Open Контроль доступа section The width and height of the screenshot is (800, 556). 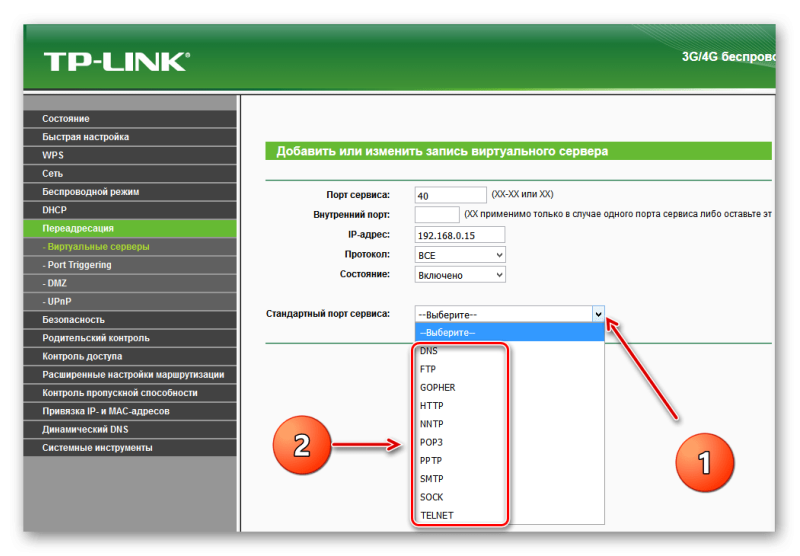pos(130,357)
